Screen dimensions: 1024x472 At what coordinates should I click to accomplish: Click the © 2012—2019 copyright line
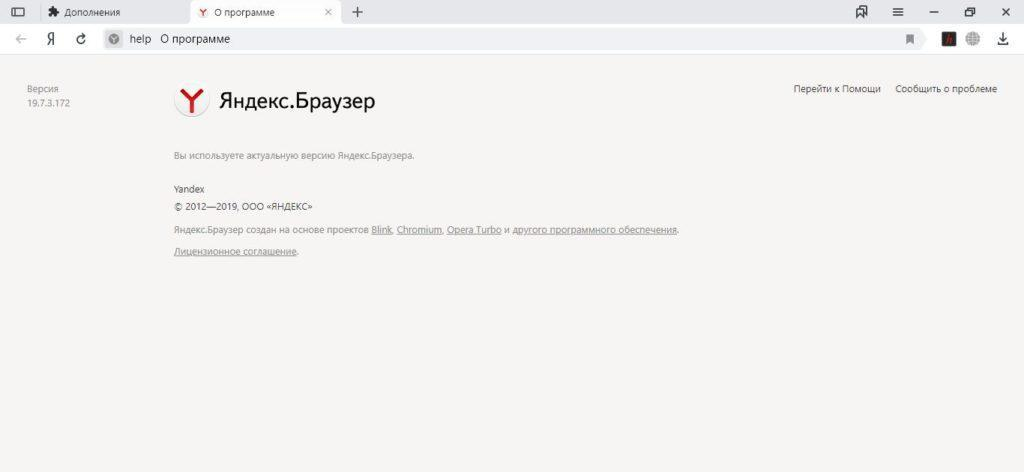coord(243,206)
